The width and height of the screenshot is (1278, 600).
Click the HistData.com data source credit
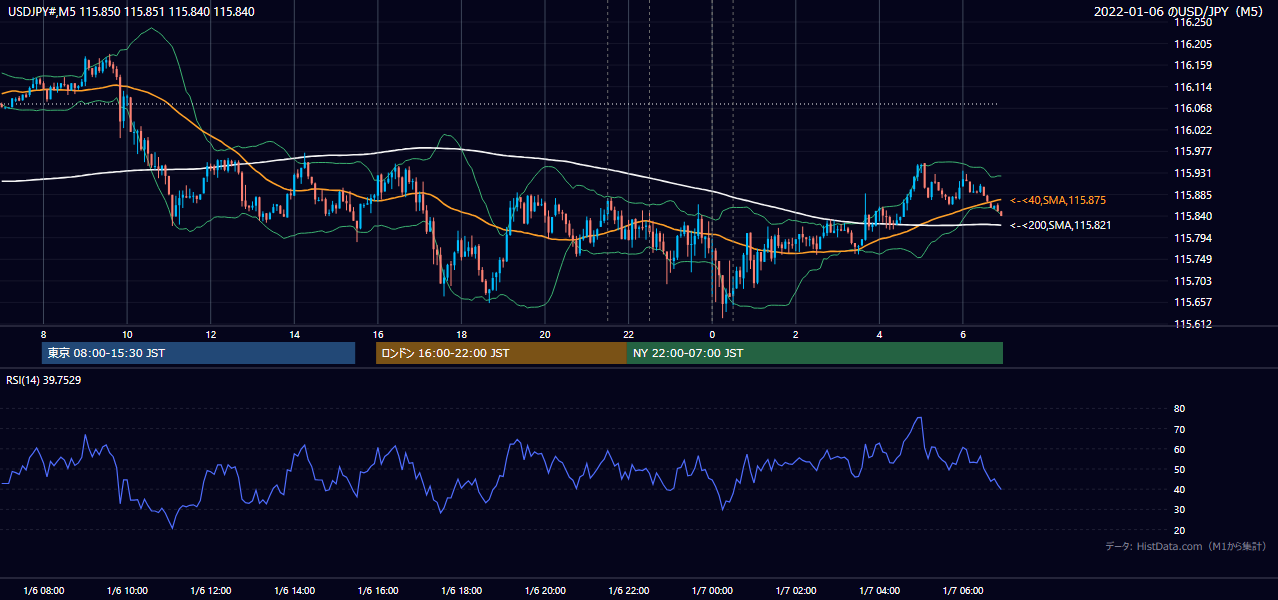(1186, 546)
